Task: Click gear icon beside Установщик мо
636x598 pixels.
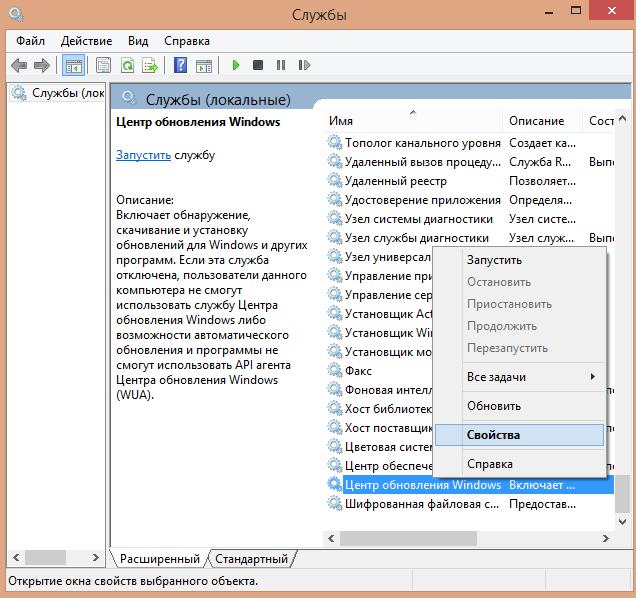Action: (335, 351)
